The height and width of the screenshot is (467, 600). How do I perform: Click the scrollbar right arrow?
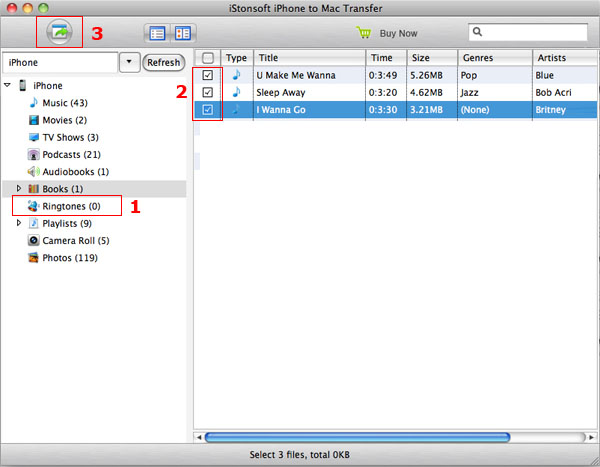(592, 437)
